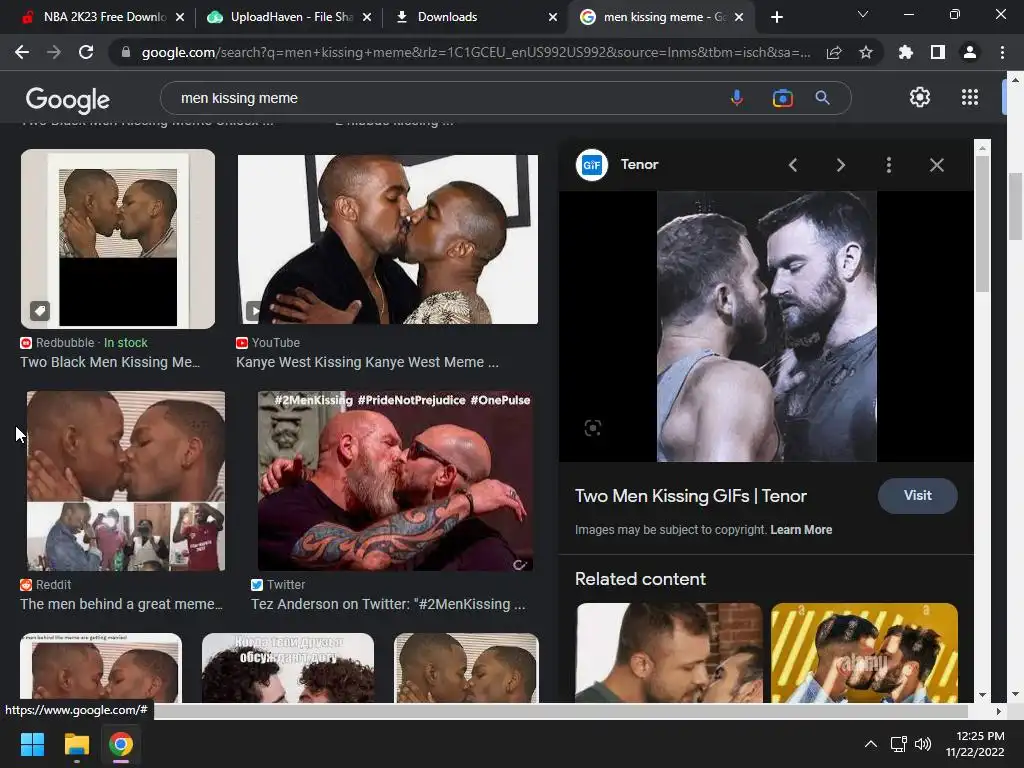
Task: Close the Downloads tab
Action: [553, 17]
